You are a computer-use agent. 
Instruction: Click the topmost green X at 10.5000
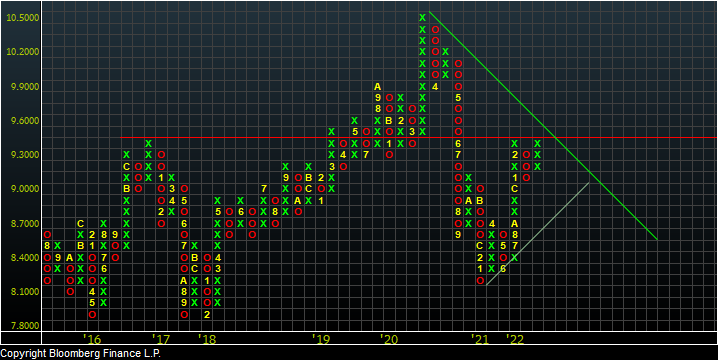423,18
